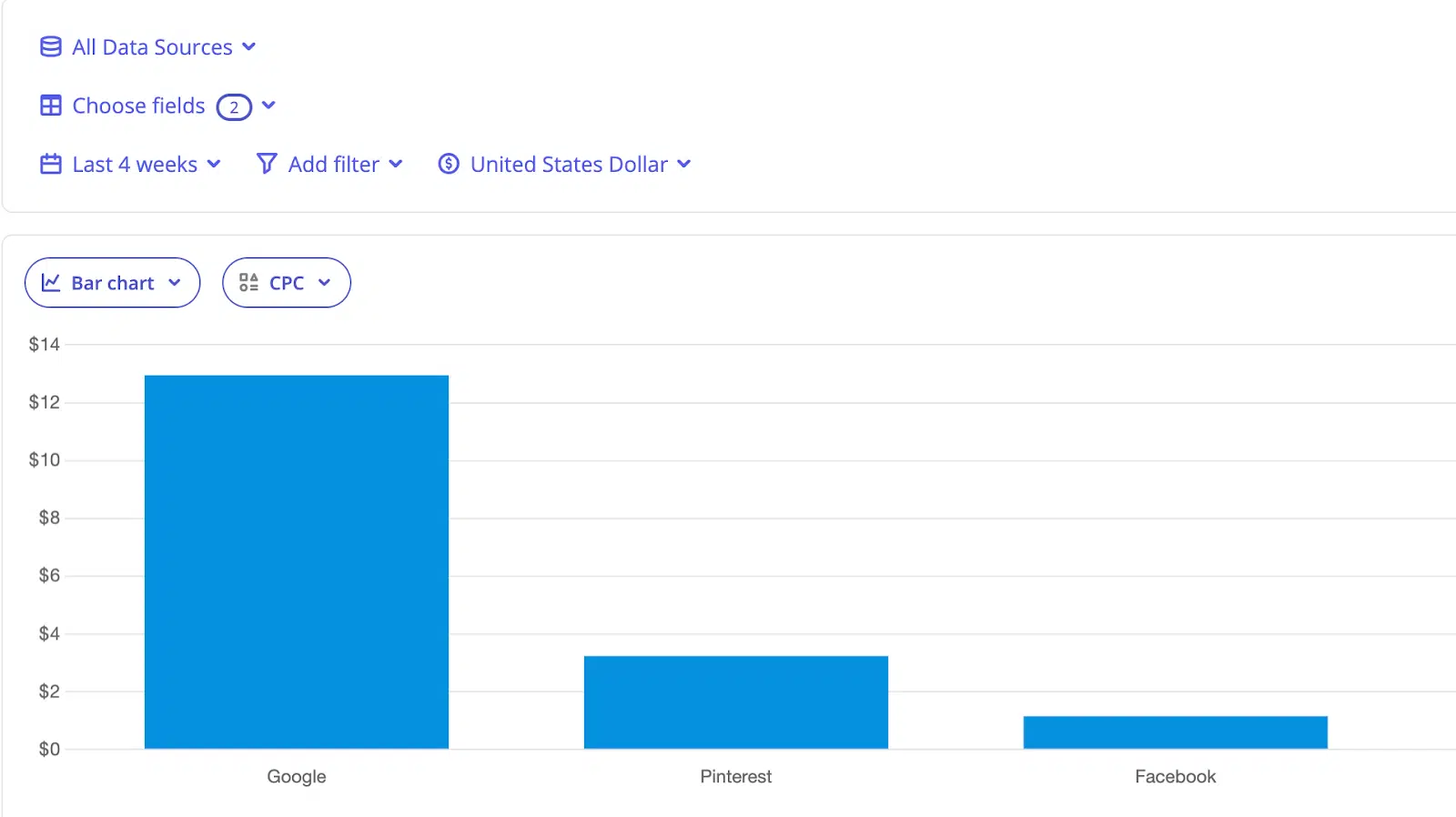Expand the chevron inside the CPC button
The height and width of the screenshot is (817, 1456).
click(324, 283)
